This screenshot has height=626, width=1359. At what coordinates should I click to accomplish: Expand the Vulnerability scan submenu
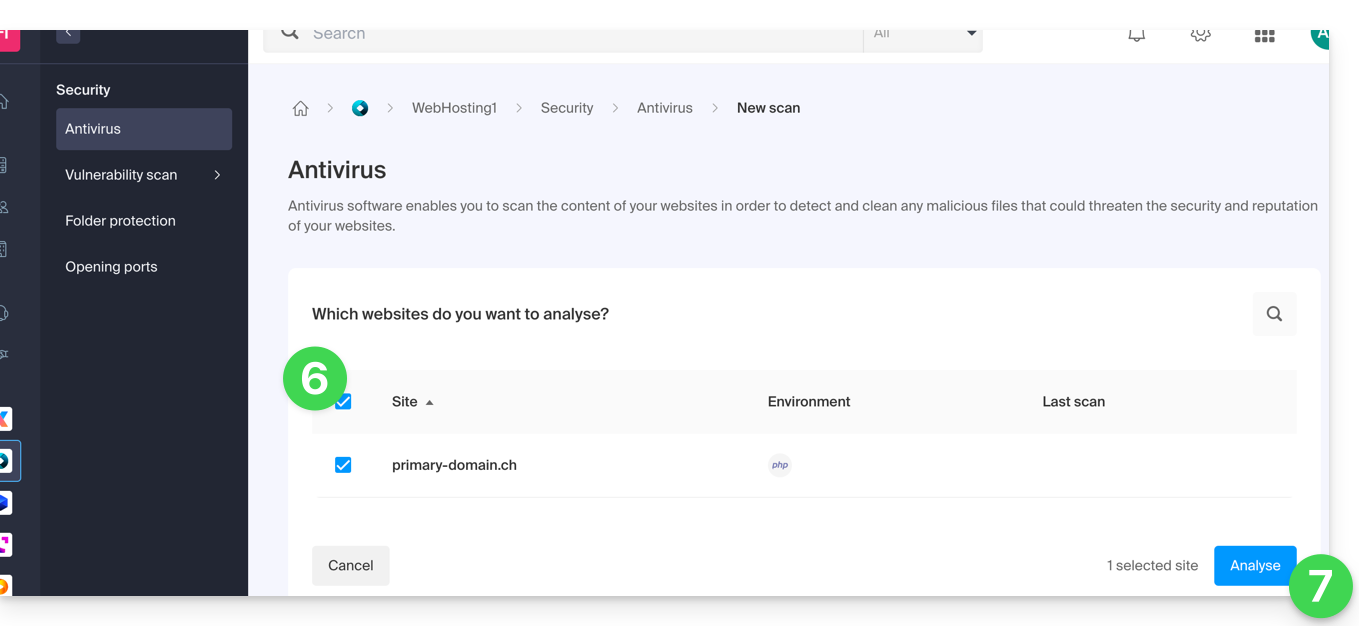click(217, 175)
